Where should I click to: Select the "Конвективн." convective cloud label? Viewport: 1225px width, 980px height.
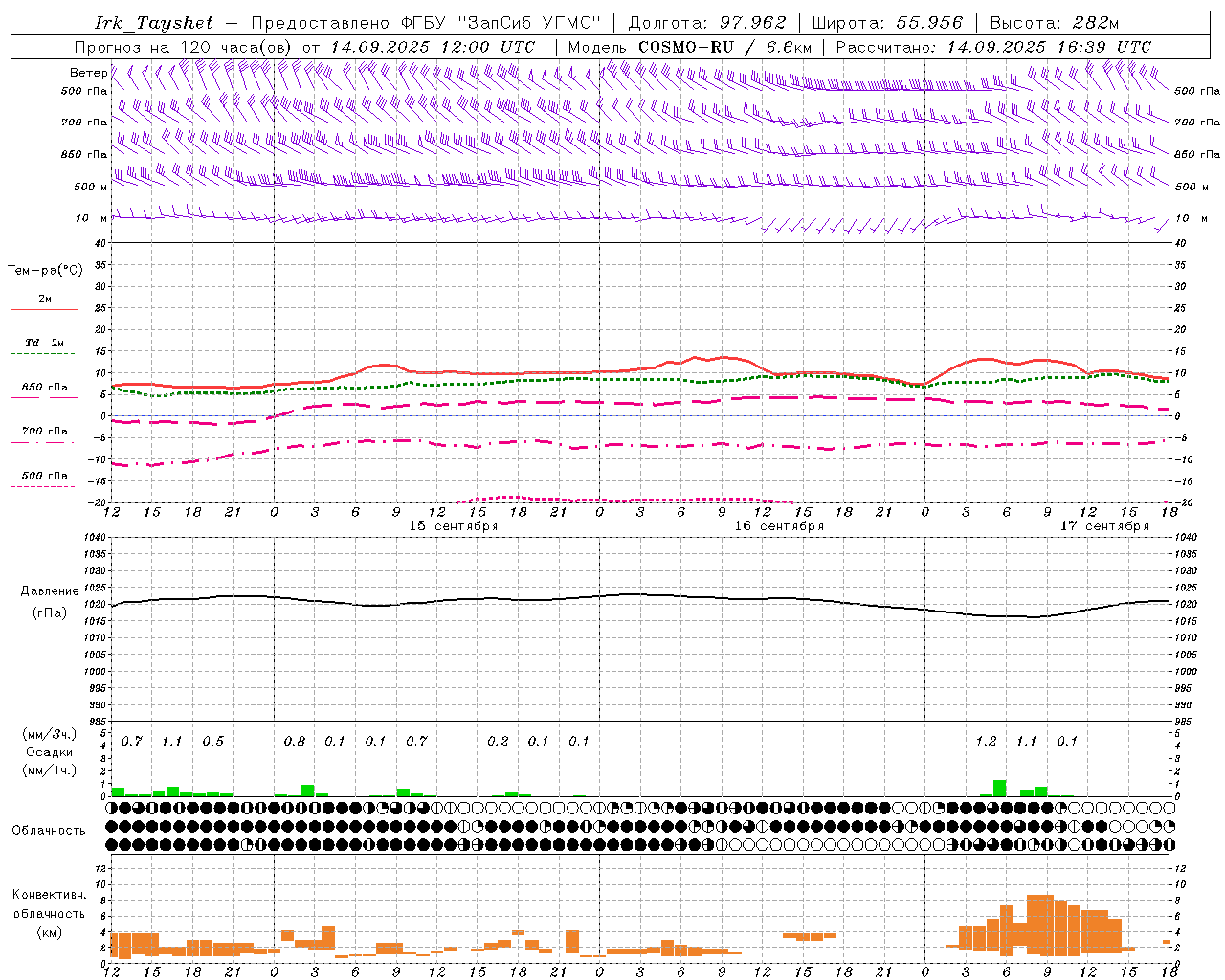(x=50, y=895)
